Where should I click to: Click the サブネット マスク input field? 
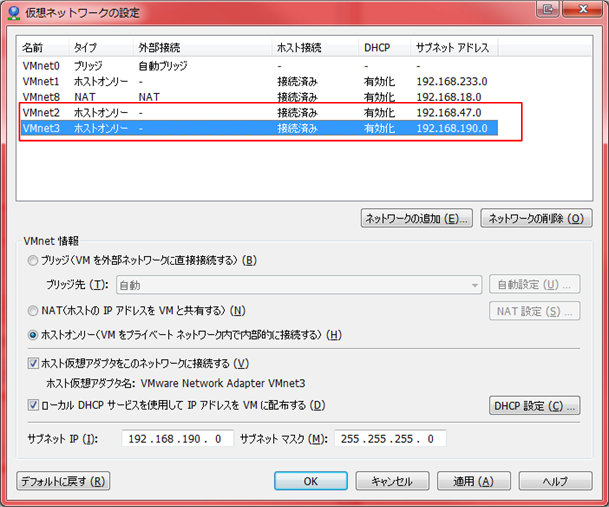tap(390, 439)
